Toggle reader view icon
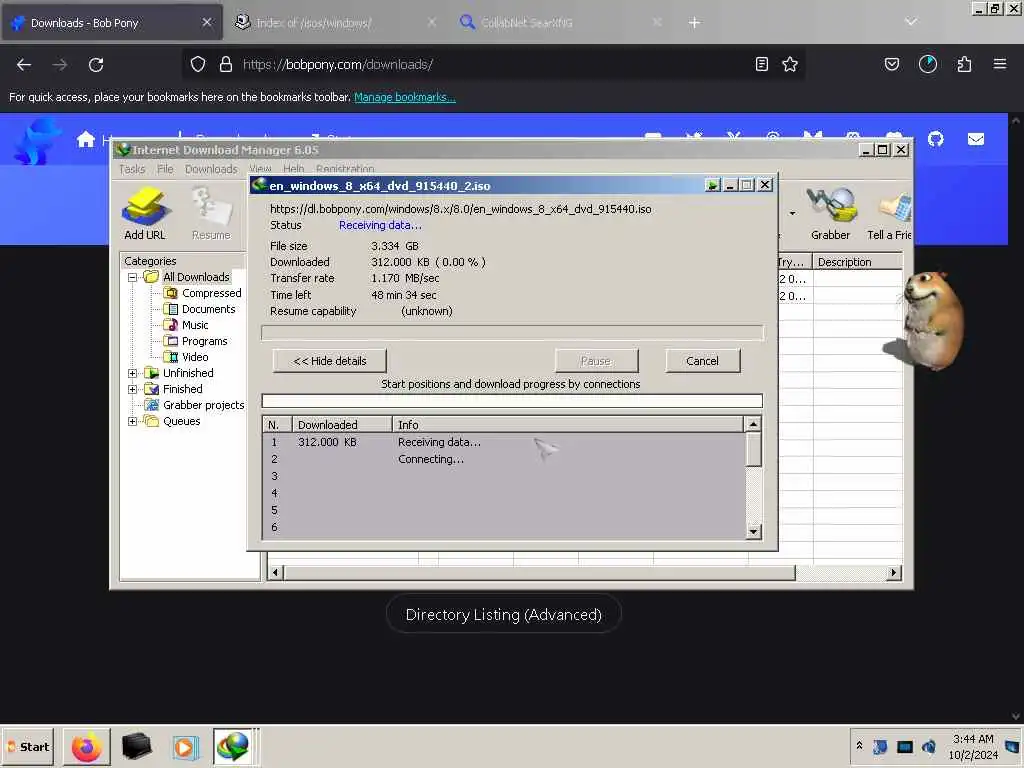1024x768 pixels. [x=761, y=64]
